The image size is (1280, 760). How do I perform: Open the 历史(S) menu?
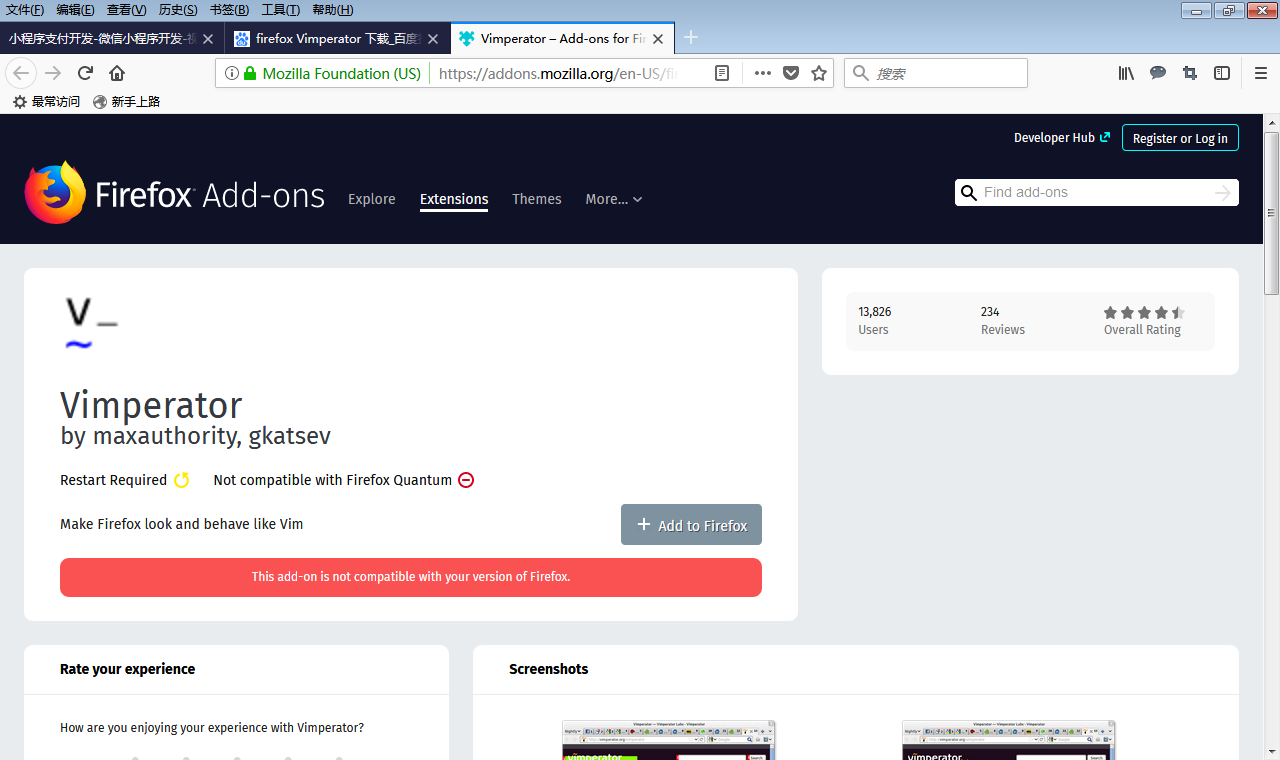coord(178,10)
